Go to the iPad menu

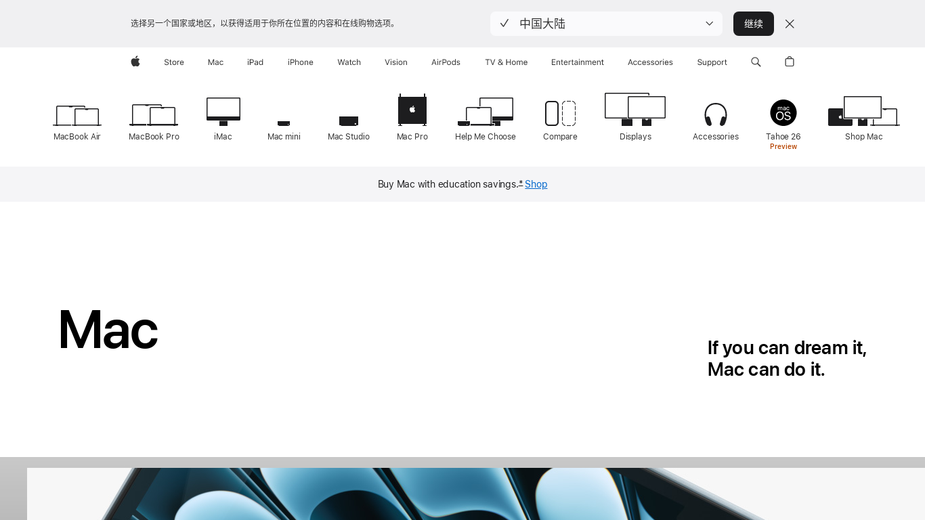(x=255, y=62)
